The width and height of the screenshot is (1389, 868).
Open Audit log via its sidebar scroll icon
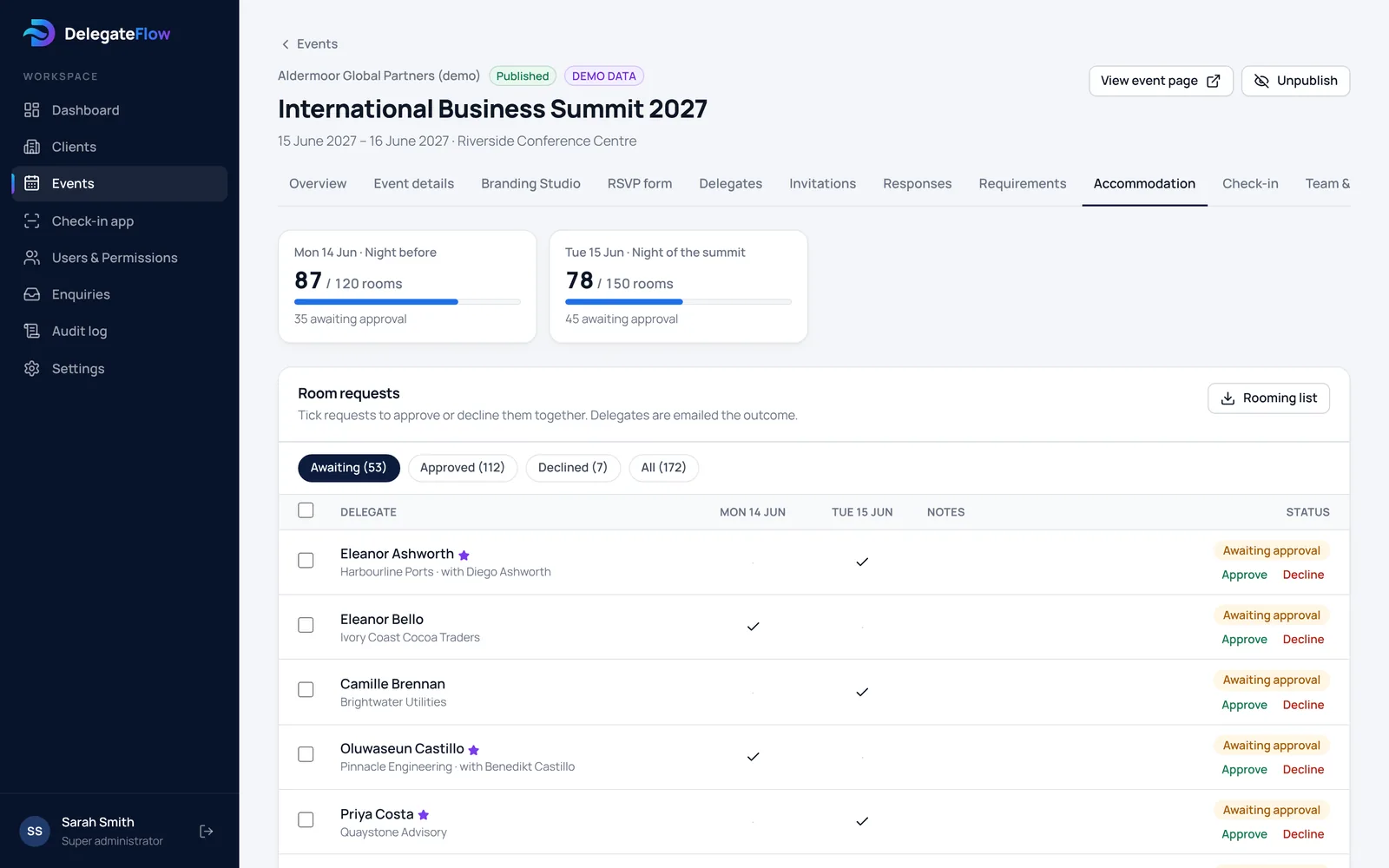coord(32,331)
